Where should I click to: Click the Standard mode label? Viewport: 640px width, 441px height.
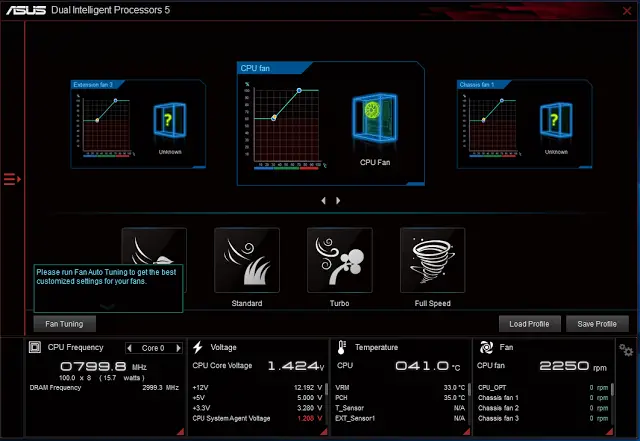tap(247, 303)
